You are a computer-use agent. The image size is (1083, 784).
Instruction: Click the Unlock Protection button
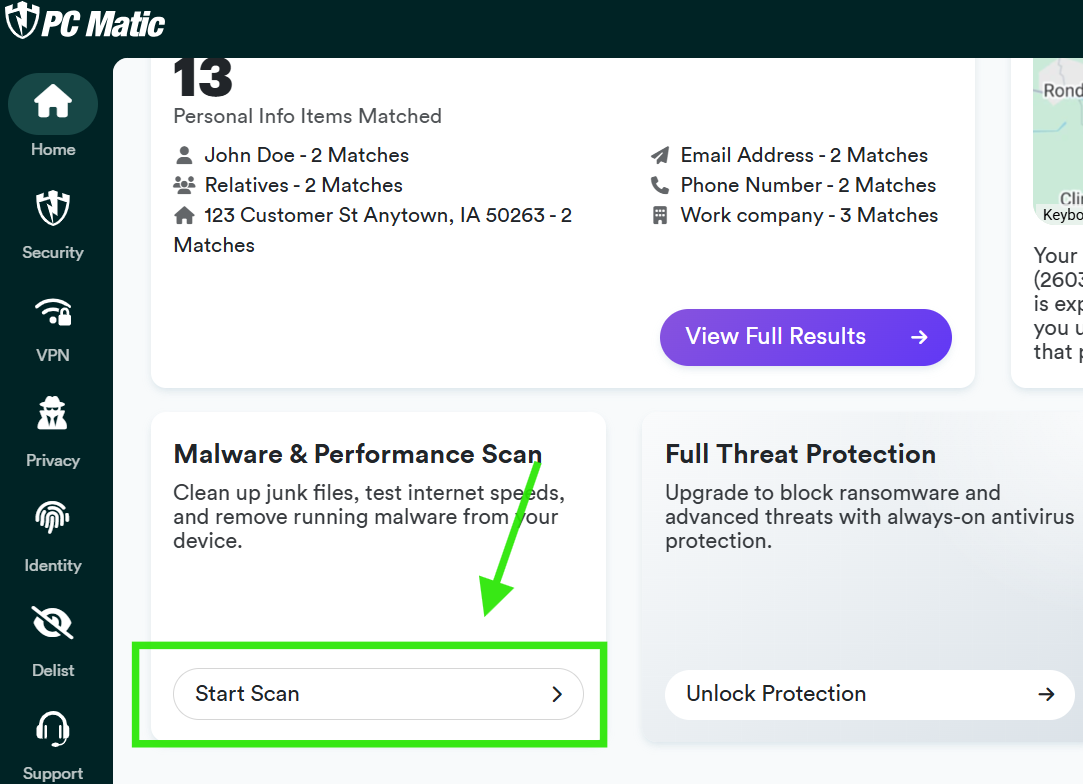click(869, 694)
